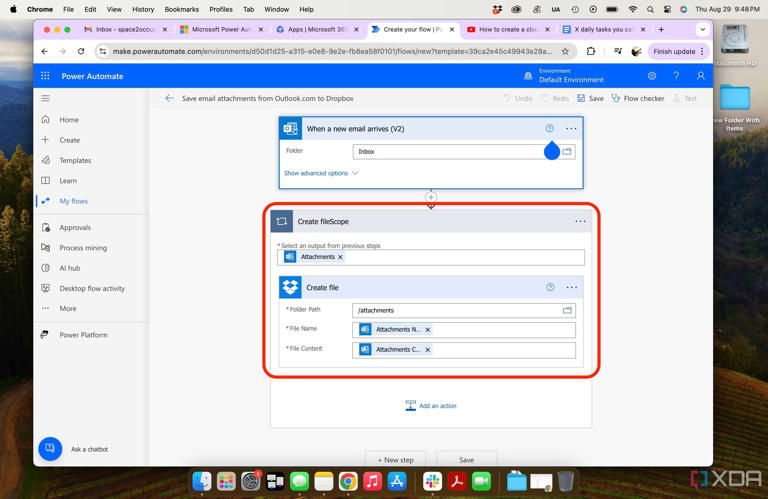Image resolution: width=768 pixels, height=499 pixels.
Task: Open the settings gear in header
Action: click(x=652, y=76)
